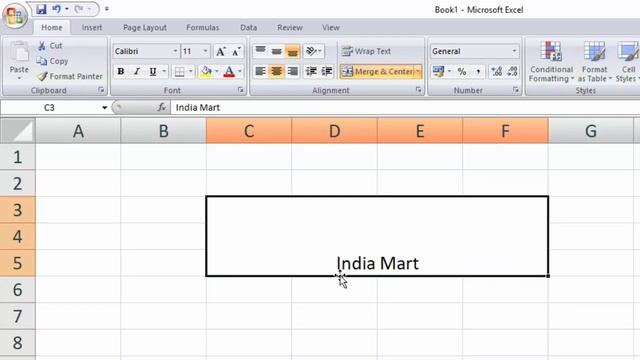Open the Clipboard dialog launcher
Viewport: 640px width, 360px height.
101,90
